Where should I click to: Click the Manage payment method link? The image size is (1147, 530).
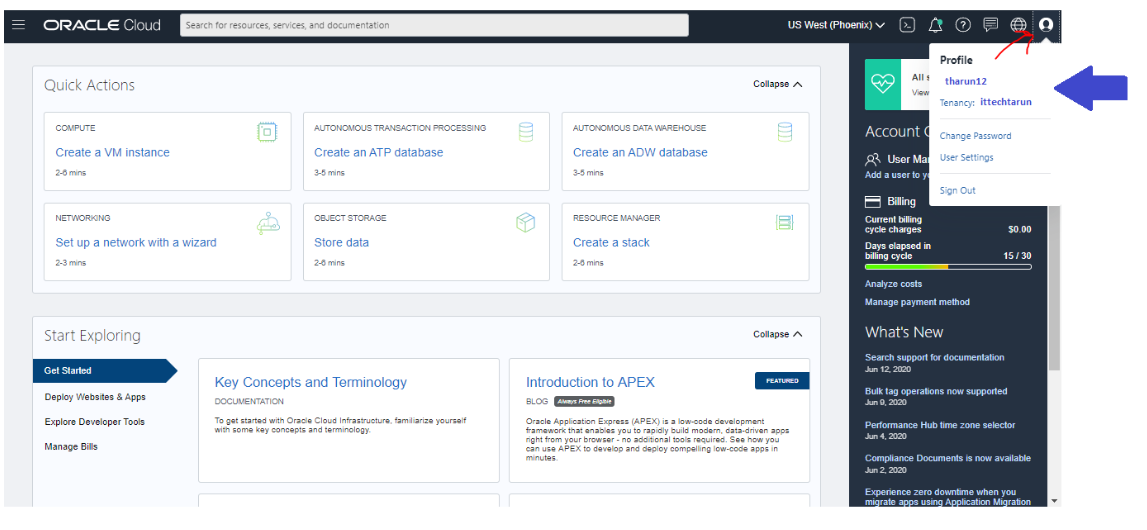tap(917, 302)
